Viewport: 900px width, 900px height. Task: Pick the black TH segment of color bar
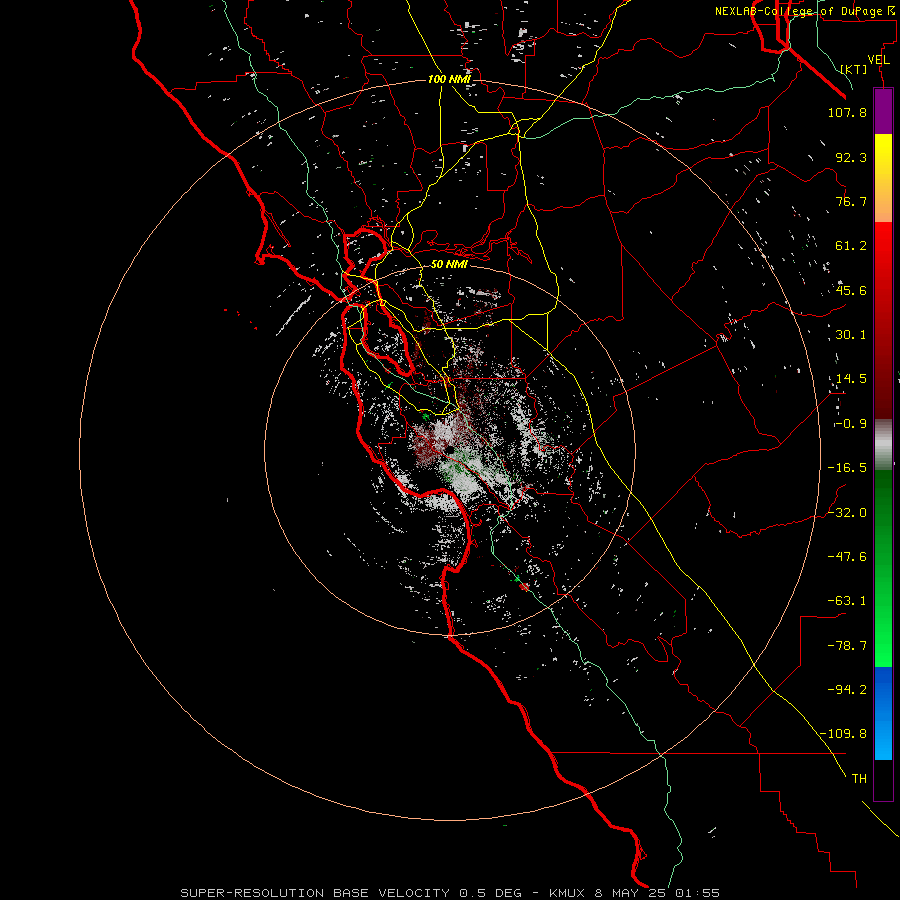click(883, 779)
